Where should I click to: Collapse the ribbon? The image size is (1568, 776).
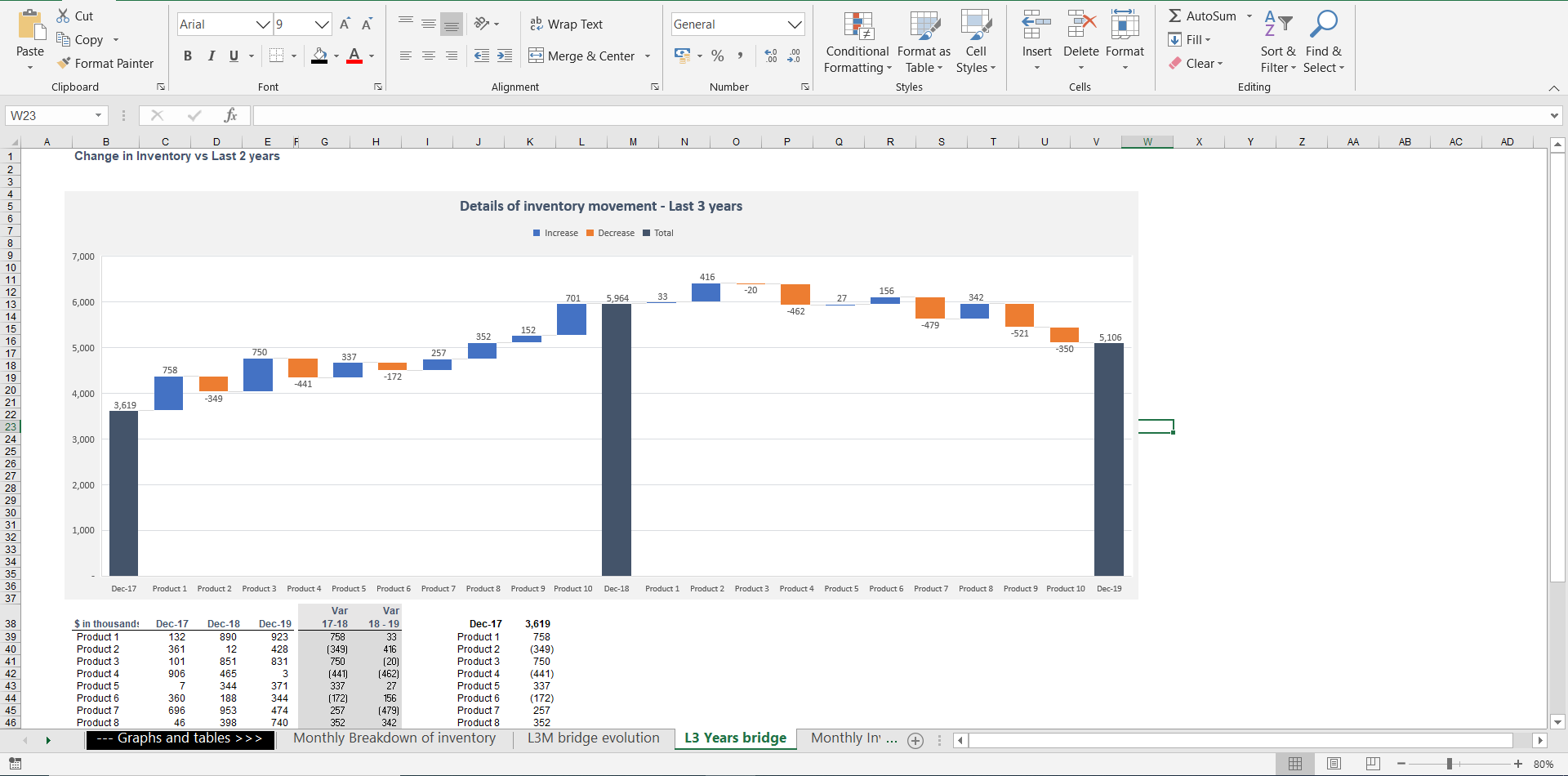click(1553, 87)
